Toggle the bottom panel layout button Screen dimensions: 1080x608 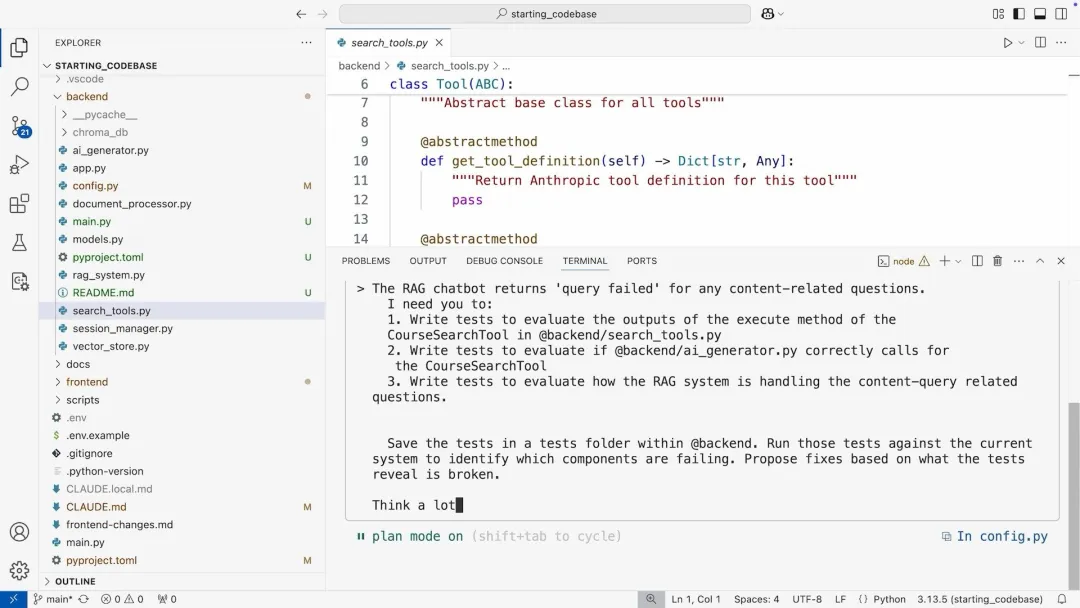click(1040, 14)
